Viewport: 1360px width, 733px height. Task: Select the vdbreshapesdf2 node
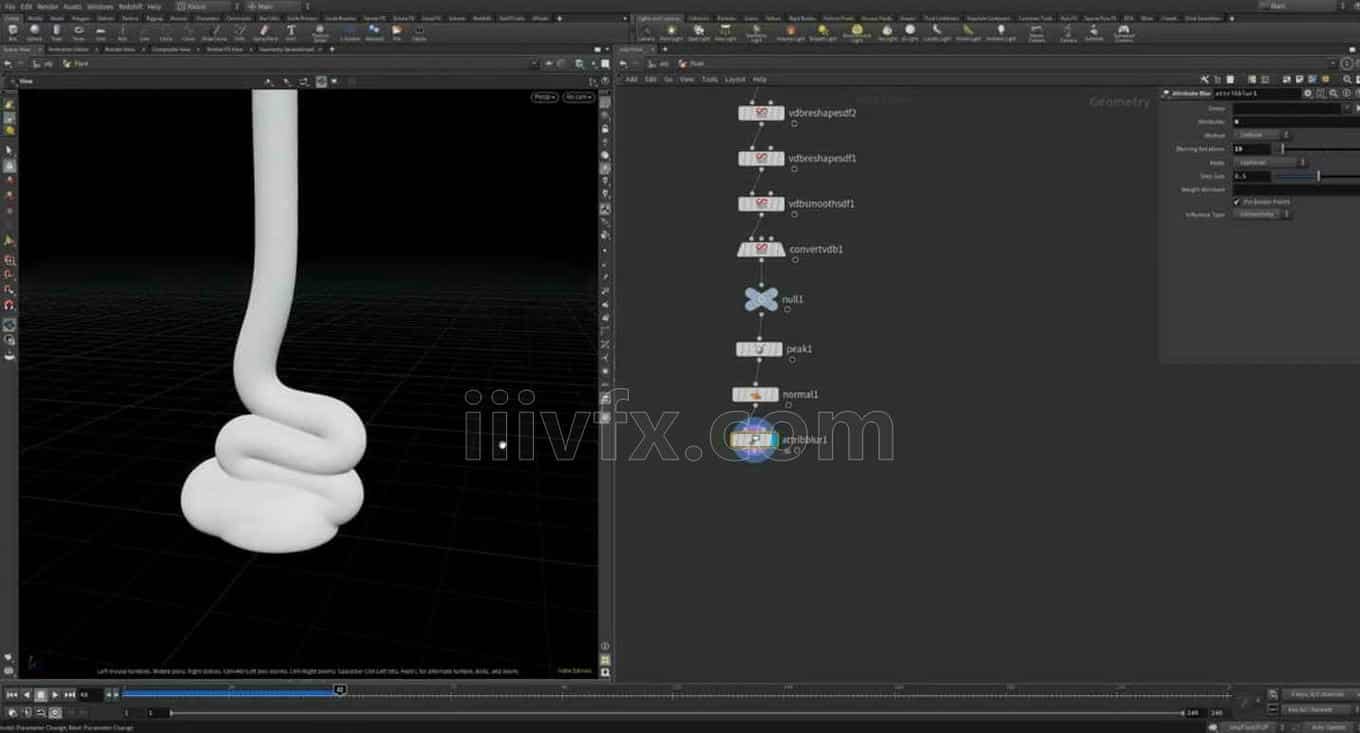coord(761,114)
